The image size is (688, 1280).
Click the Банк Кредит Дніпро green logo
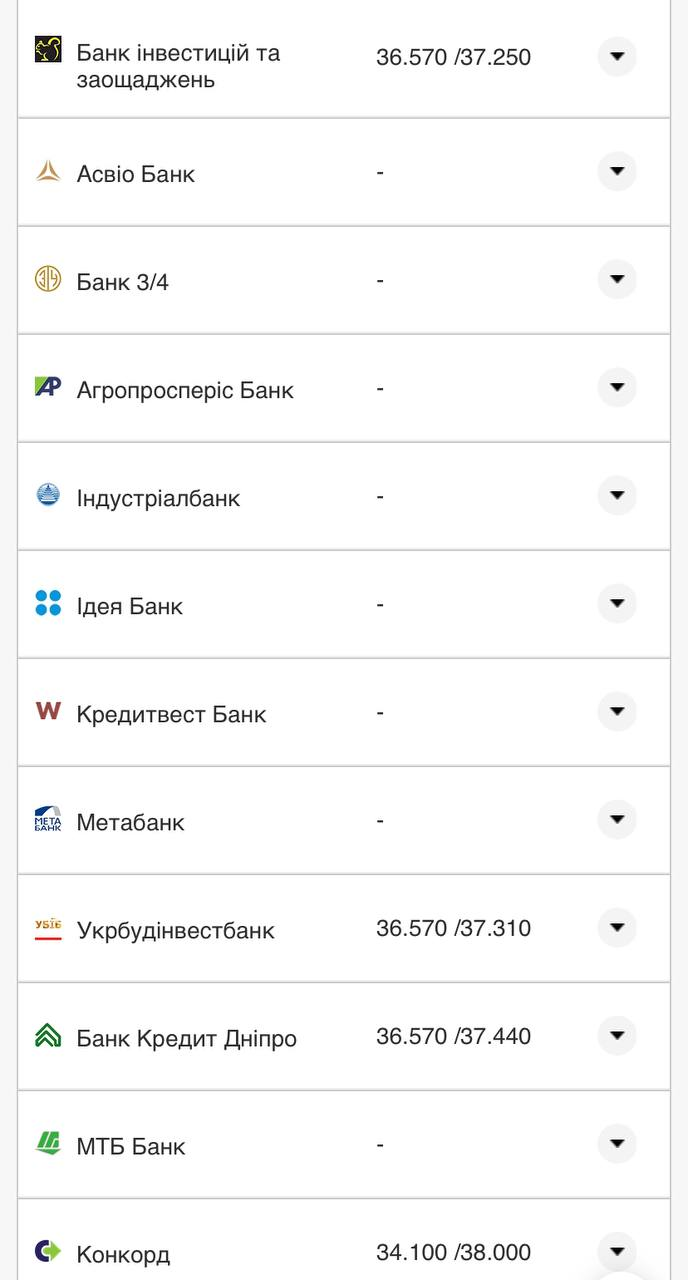(48, 1036)
